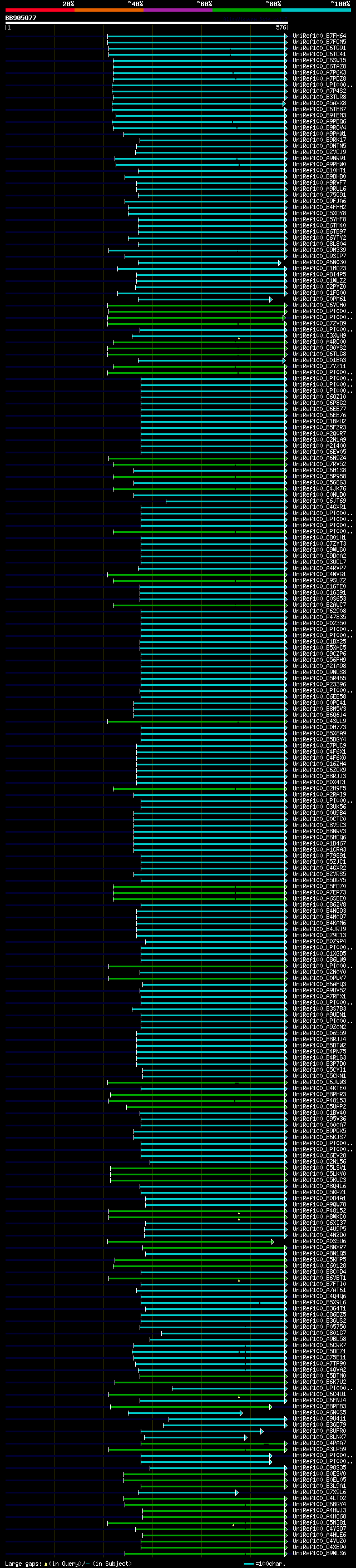Click the white BB905077 query length bar

tap(146, 22)
